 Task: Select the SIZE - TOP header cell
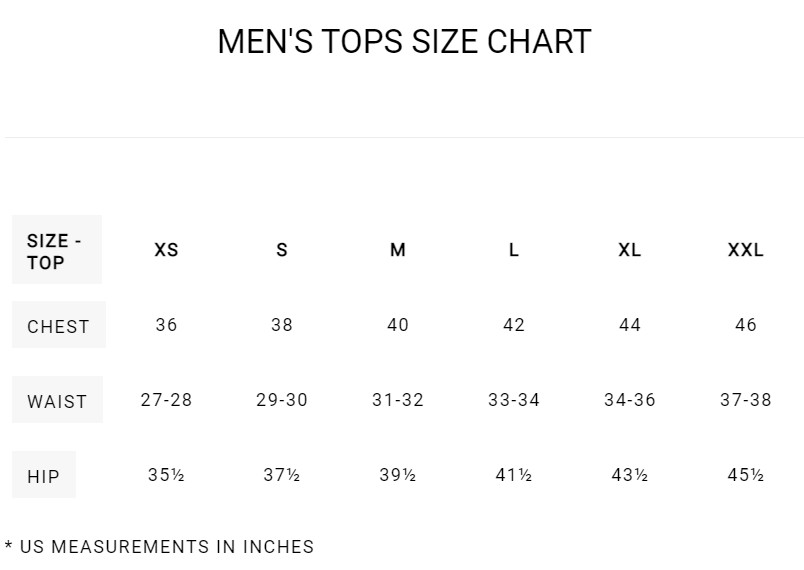point(57,250)
